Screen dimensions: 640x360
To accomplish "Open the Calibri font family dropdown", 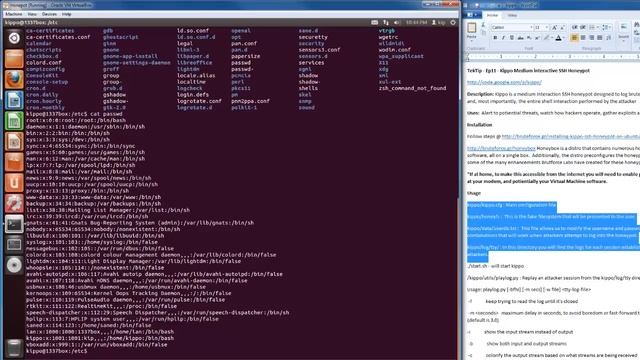I will (531, 27).
